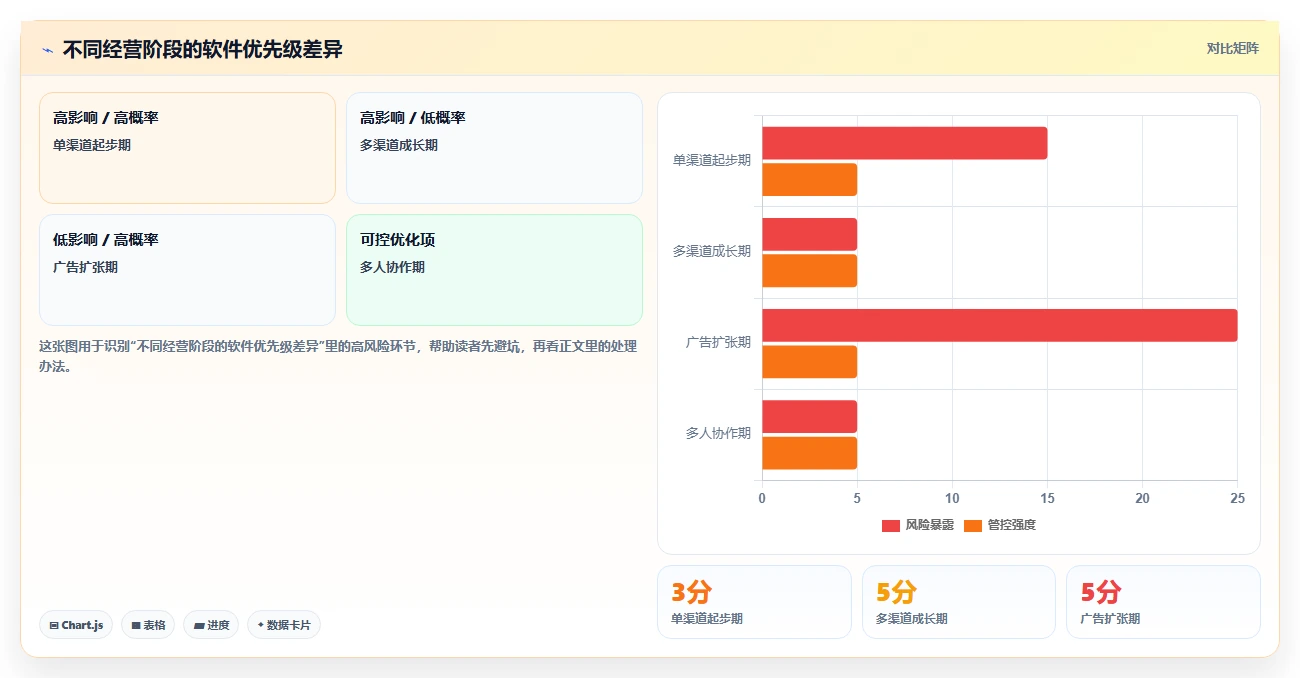The width and height of the screenshot is (1300, 678).
Task: Click the orange 管控强度 bar for 广告扩张期
Action: (x=809, y=362)
